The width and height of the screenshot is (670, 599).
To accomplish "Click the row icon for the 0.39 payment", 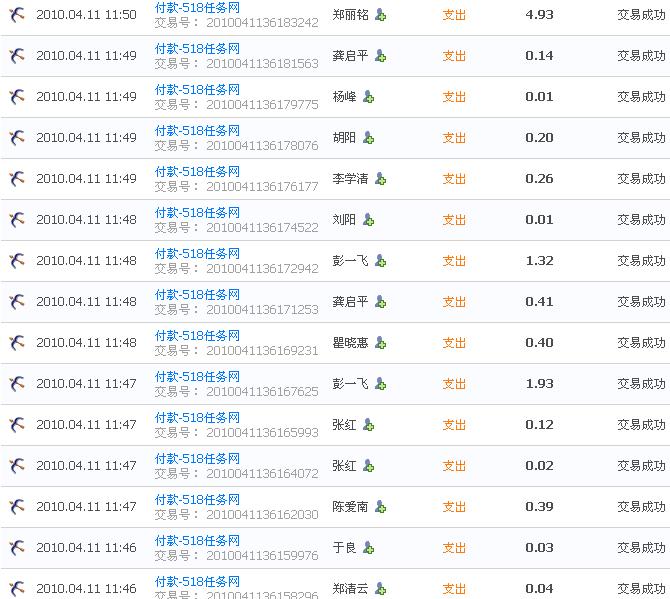I will 17,507.
